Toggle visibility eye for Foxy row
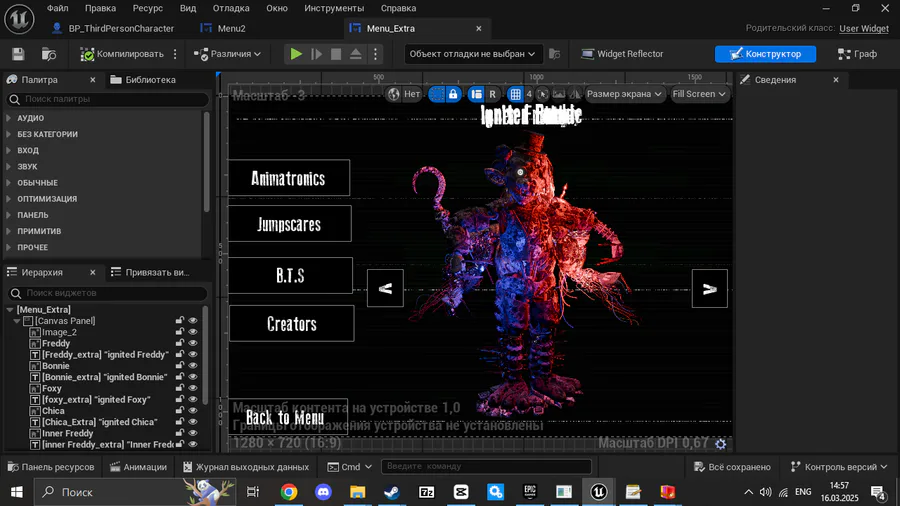Image resolution: width=900 pixels, height=506 pixels. 193,388
